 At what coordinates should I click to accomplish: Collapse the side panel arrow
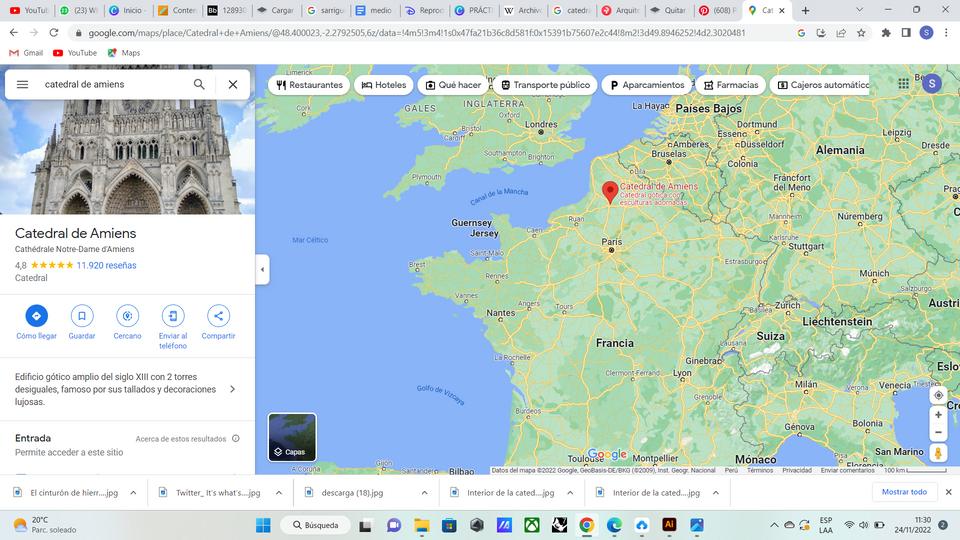(x=263, y=269)
